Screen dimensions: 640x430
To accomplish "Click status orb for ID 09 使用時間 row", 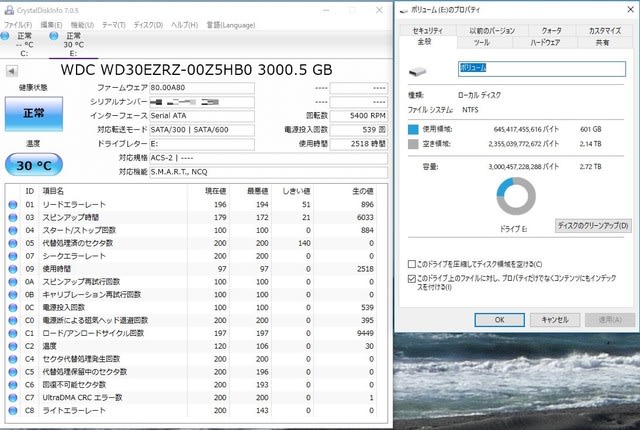I will point(13,269).
